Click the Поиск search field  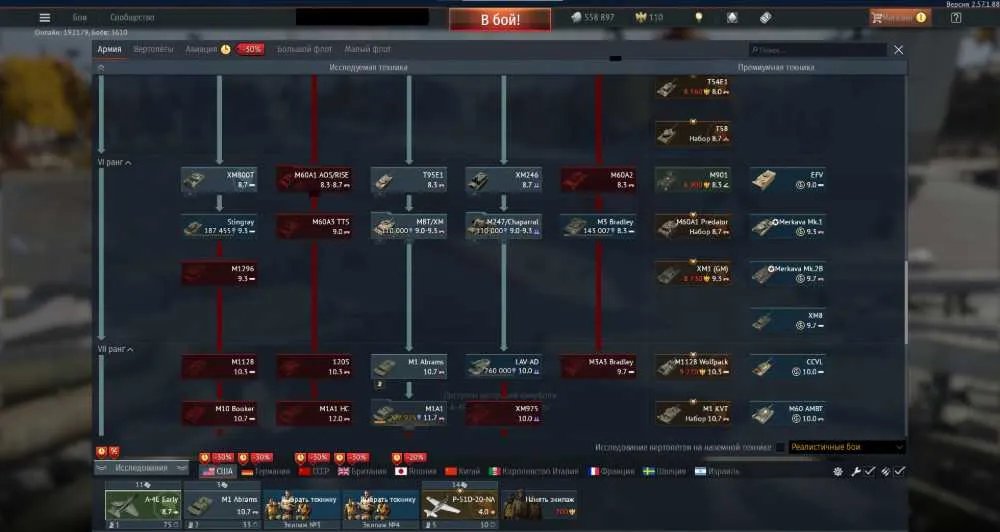point(818,50)
